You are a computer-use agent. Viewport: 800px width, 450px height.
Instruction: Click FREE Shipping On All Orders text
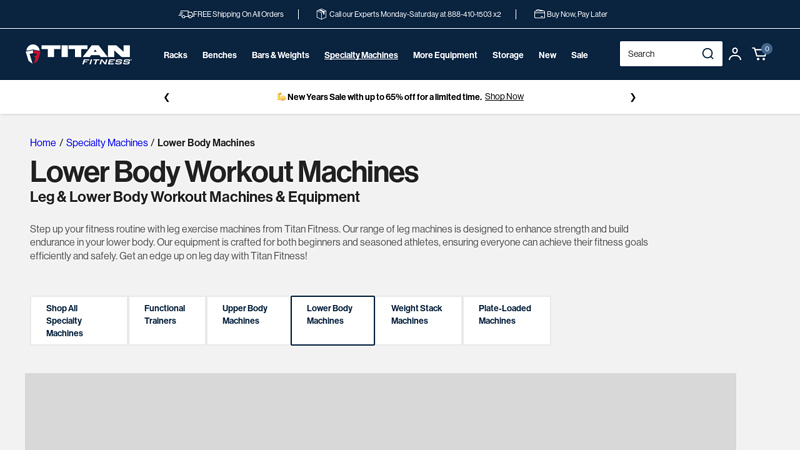tap(238, 14)
